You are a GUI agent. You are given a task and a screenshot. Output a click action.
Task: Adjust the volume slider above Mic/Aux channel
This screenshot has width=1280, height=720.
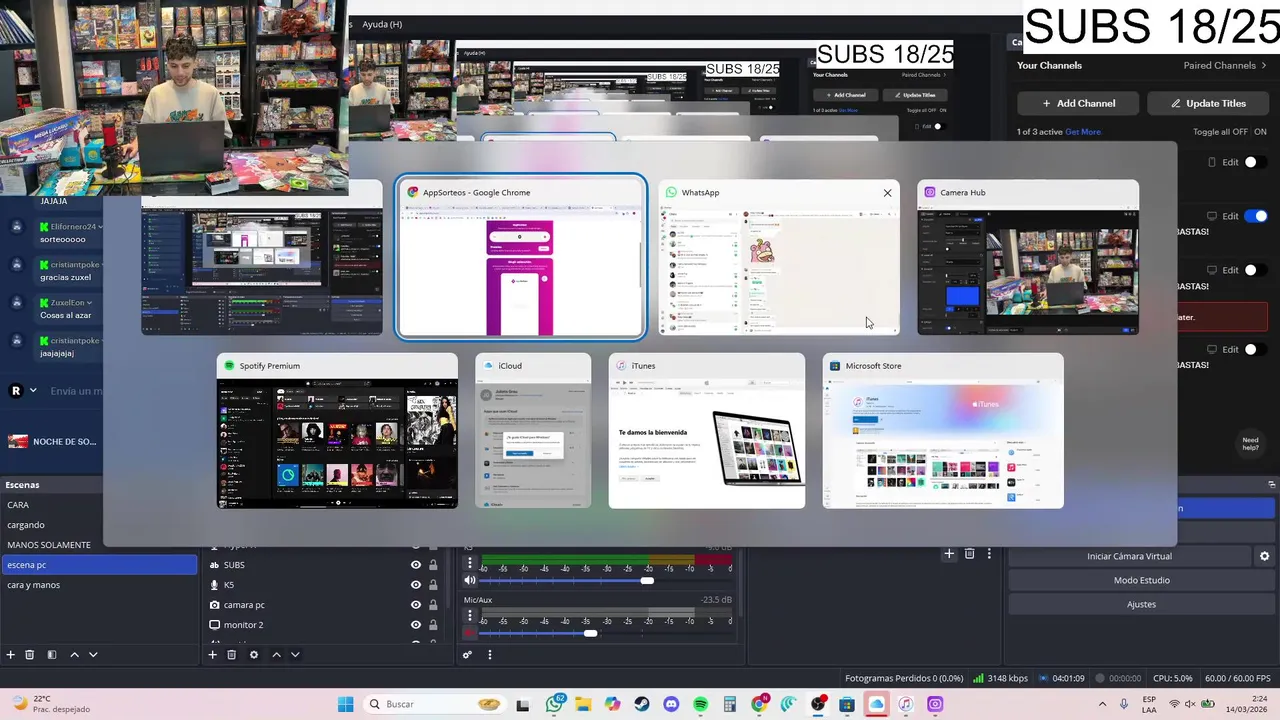(605, 580)
